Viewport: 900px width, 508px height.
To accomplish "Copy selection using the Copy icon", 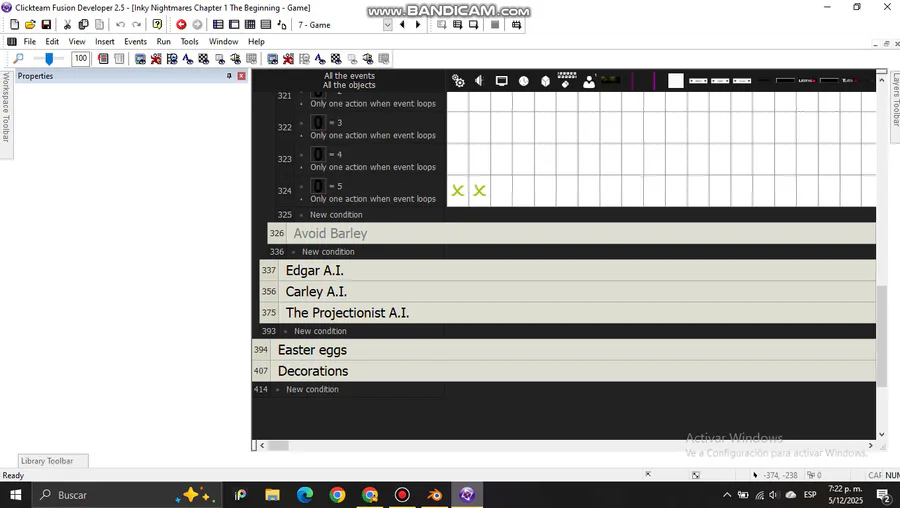I will tap(83, 25).
